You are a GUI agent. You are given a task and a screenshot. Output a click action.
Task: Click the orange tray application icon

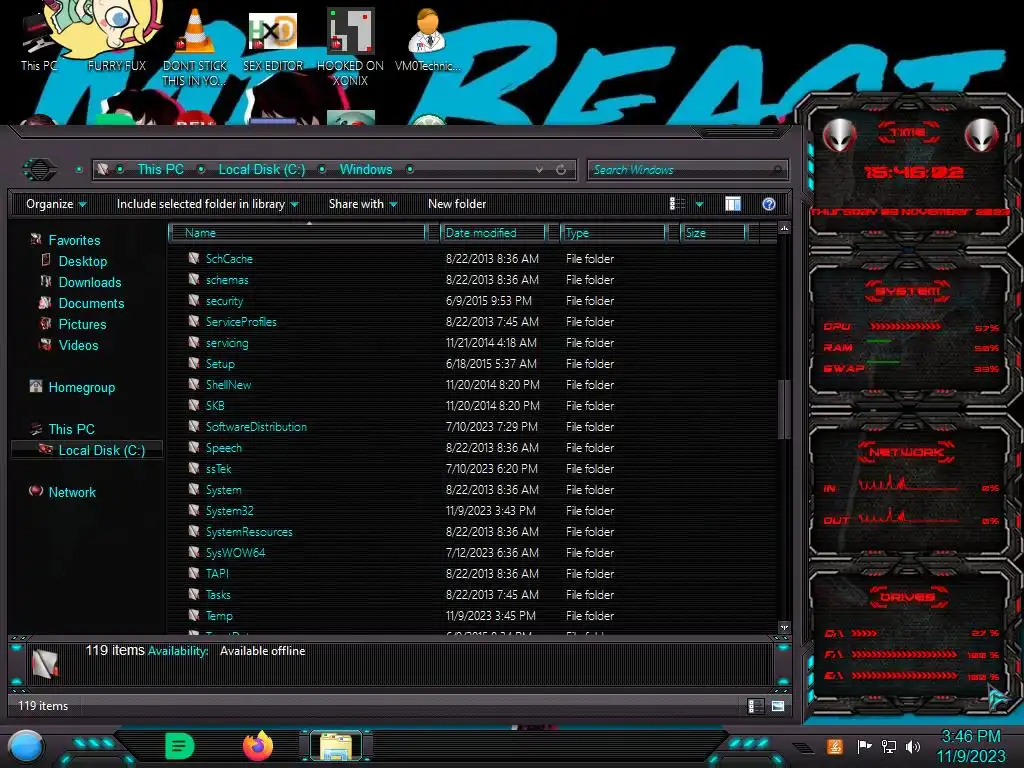click(x=834, y=746)
